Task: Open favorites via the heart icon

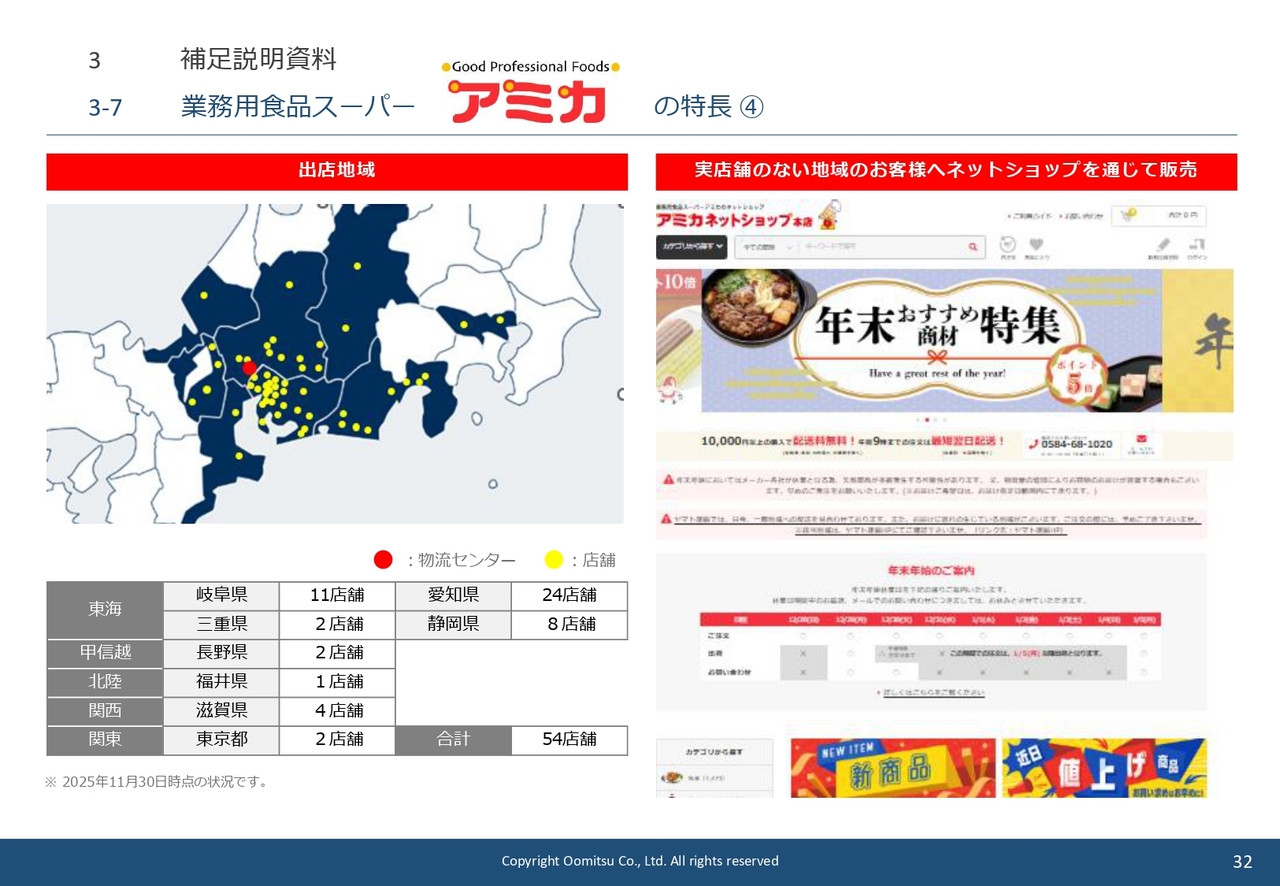Action: [1036, 244]
